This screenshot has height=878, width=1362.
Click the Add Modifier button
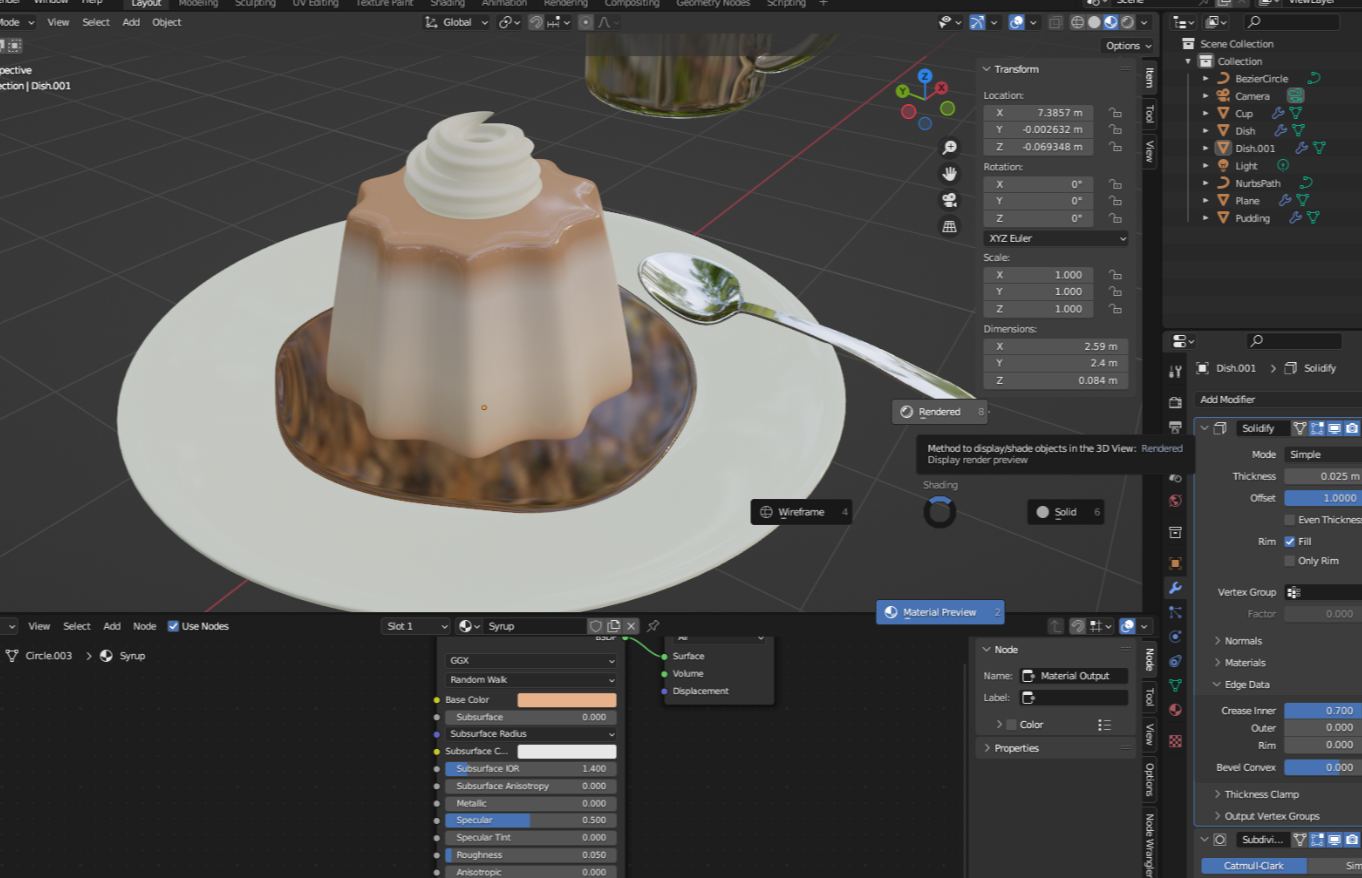1277,399
